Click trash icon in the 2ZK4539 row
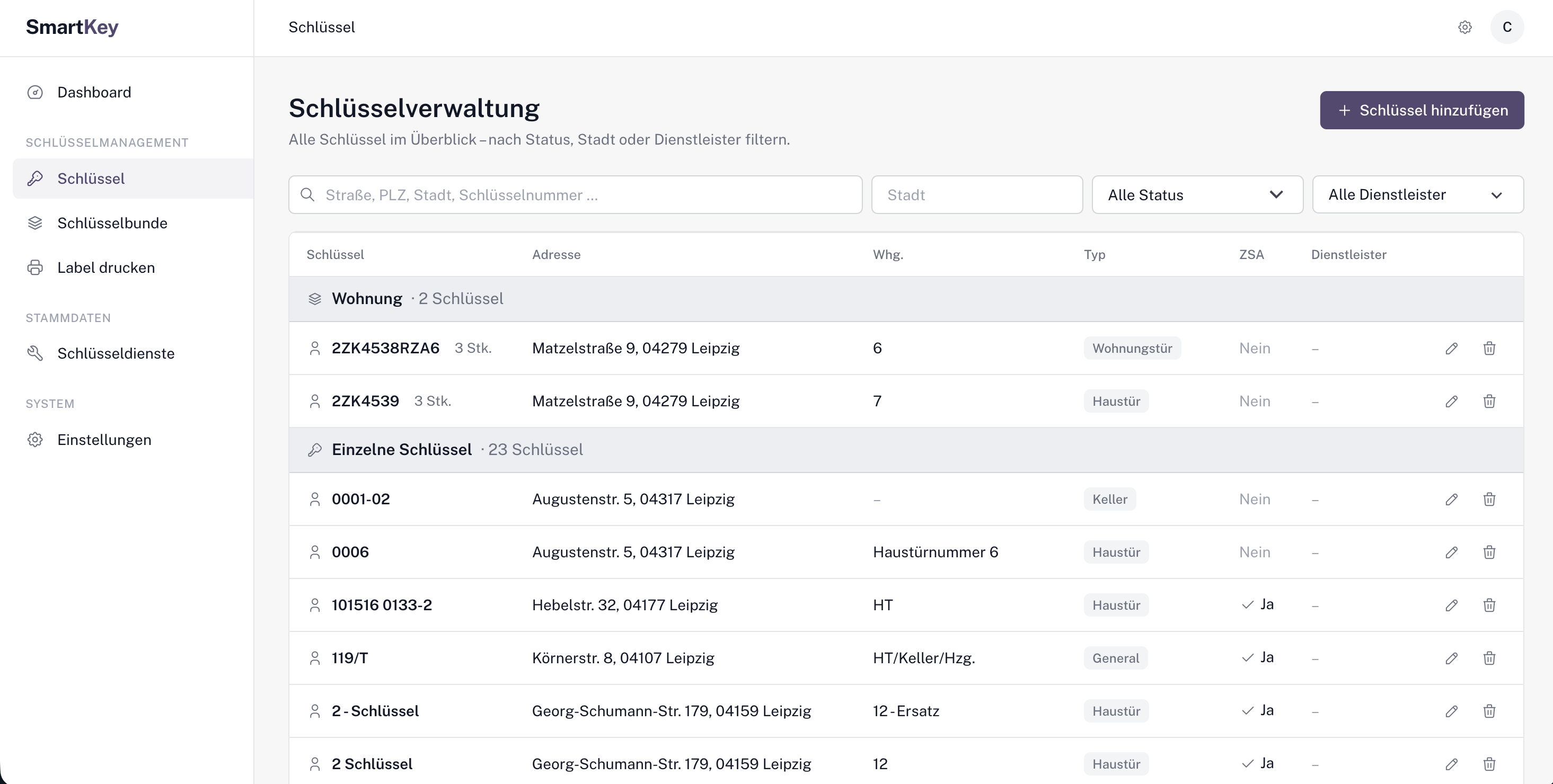 [x=1488, y=402]
